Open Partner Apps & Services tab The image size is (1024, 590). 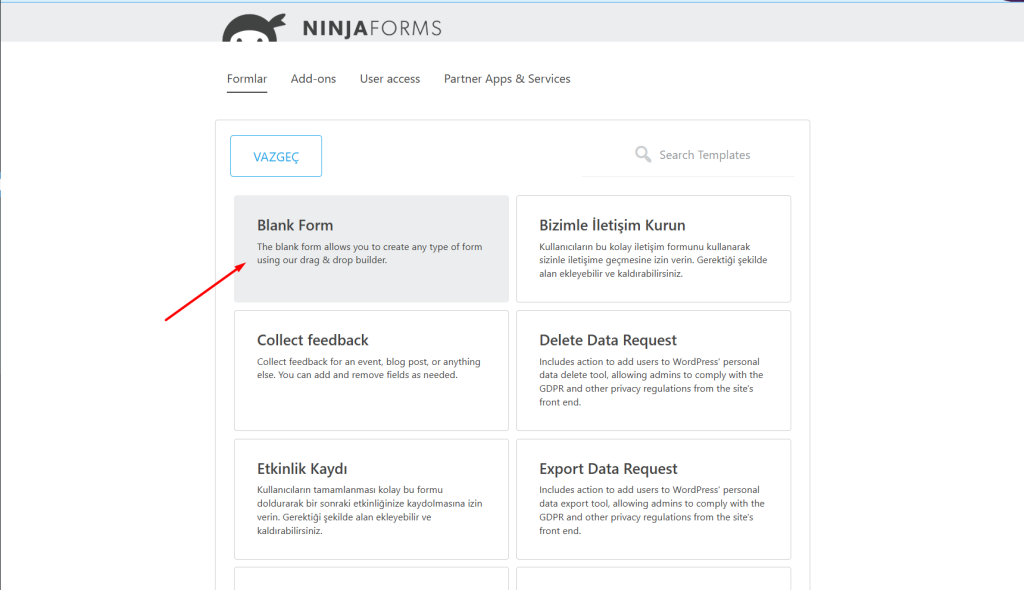click(507, 78)
